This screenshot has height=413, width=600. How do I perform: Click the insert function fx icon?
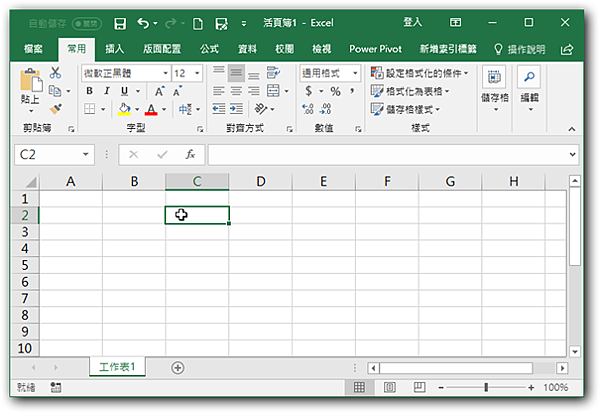pyautogui.click(x=190, y=154)
